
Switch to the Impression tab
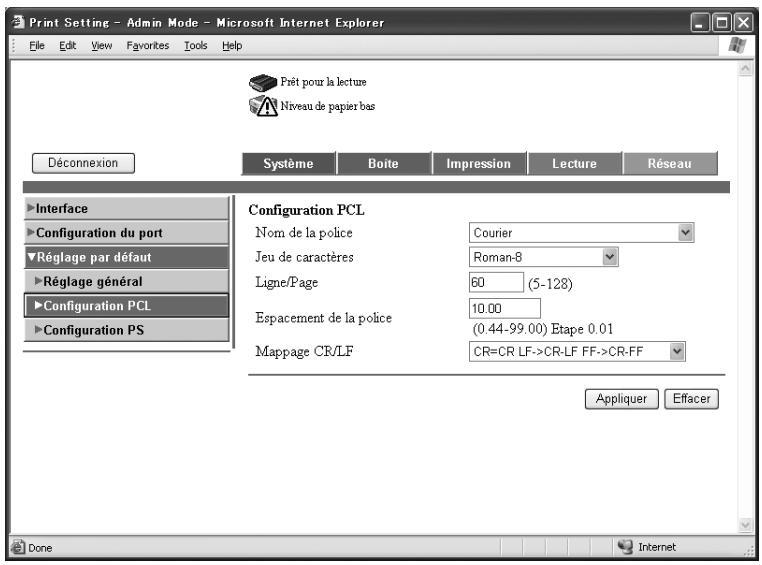point(479,164)
